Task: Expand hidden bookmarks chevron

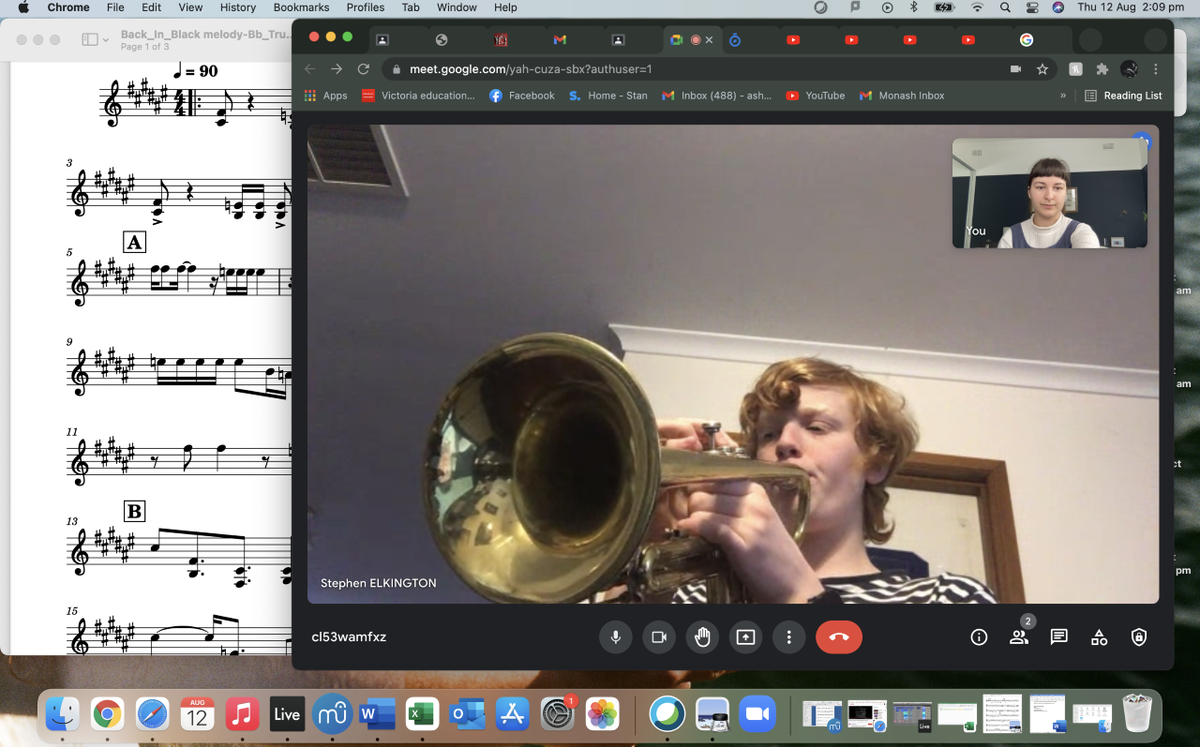Action: [x=1062, y=96]
